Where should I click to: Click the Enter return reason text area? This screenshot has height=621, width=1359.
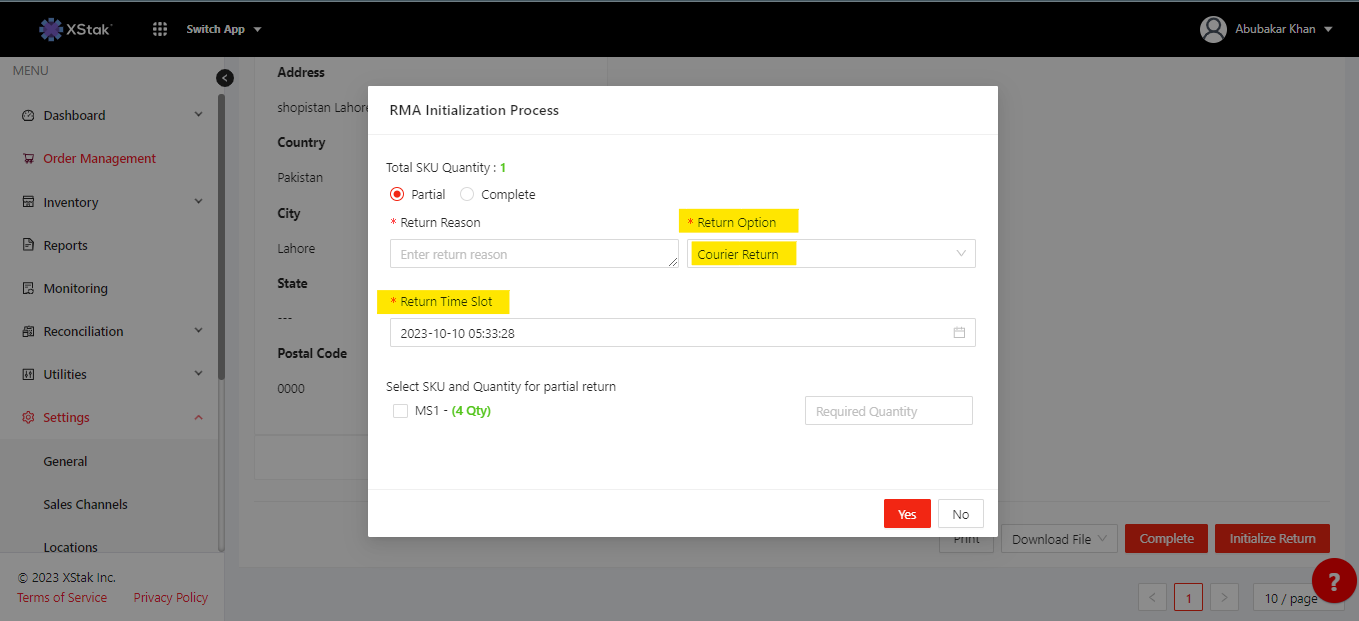(x=533, y=254)
